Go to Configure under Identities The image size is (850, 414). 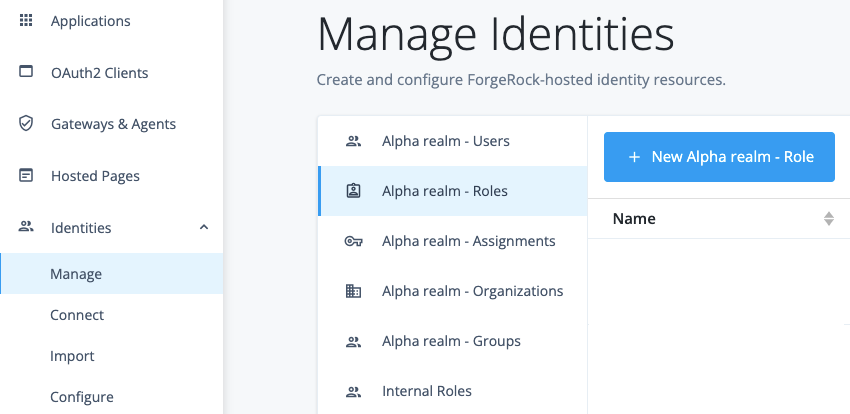81,397
